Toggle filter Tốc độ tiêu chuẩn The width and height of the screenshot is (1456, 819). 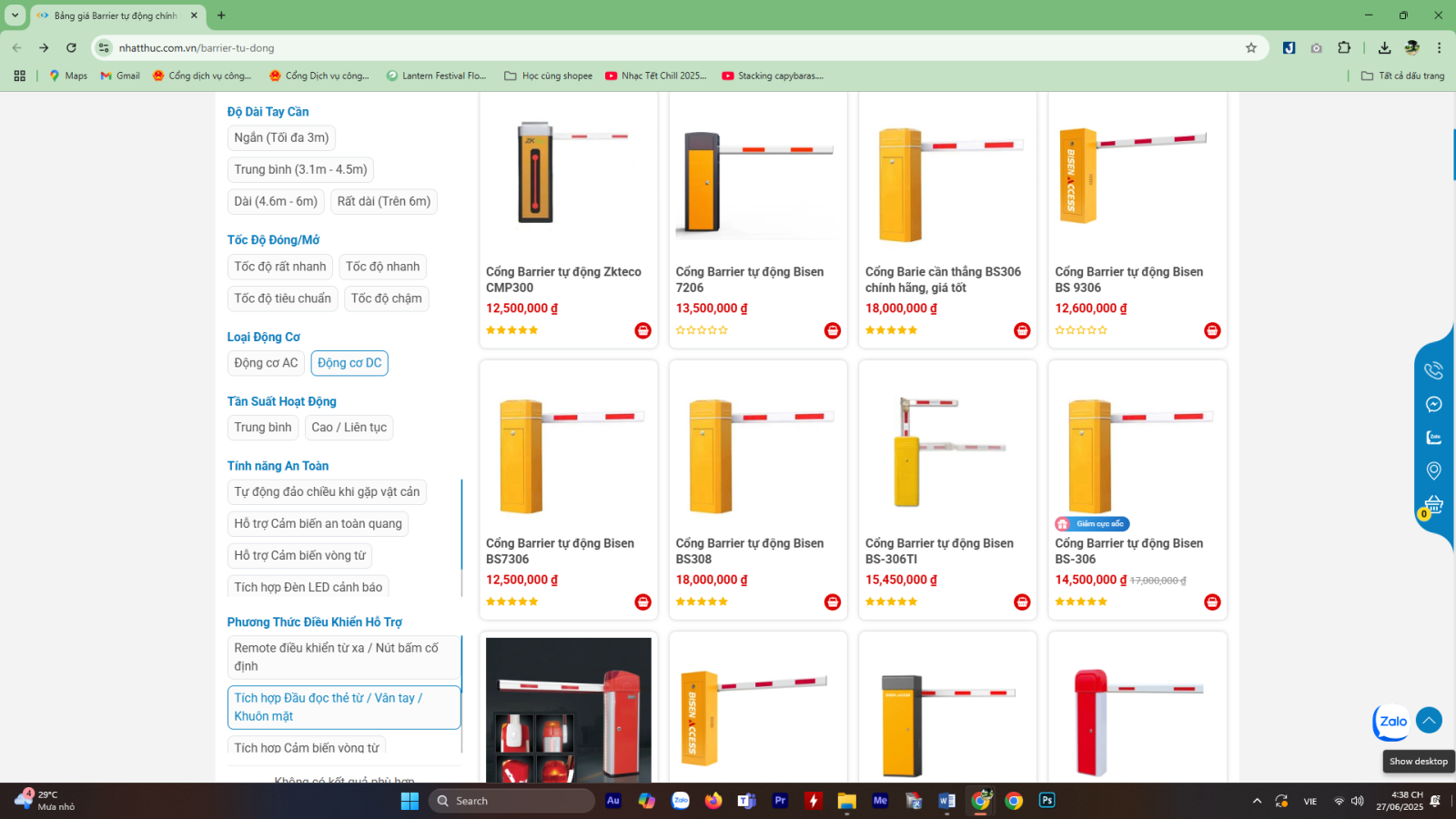[x=283, y=298]
